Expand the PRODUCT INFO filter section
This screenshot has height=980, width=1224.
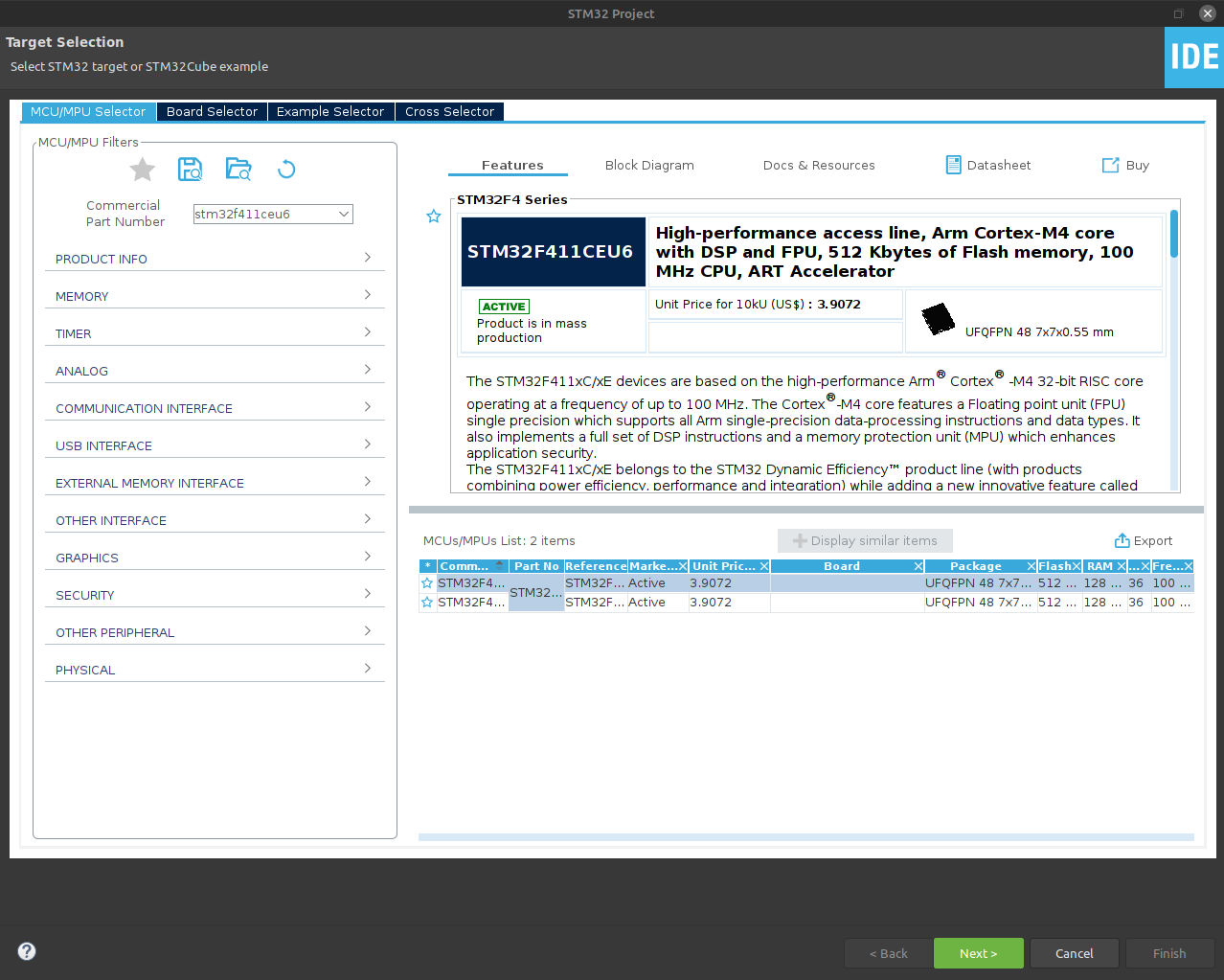click(x=215, y=259)
